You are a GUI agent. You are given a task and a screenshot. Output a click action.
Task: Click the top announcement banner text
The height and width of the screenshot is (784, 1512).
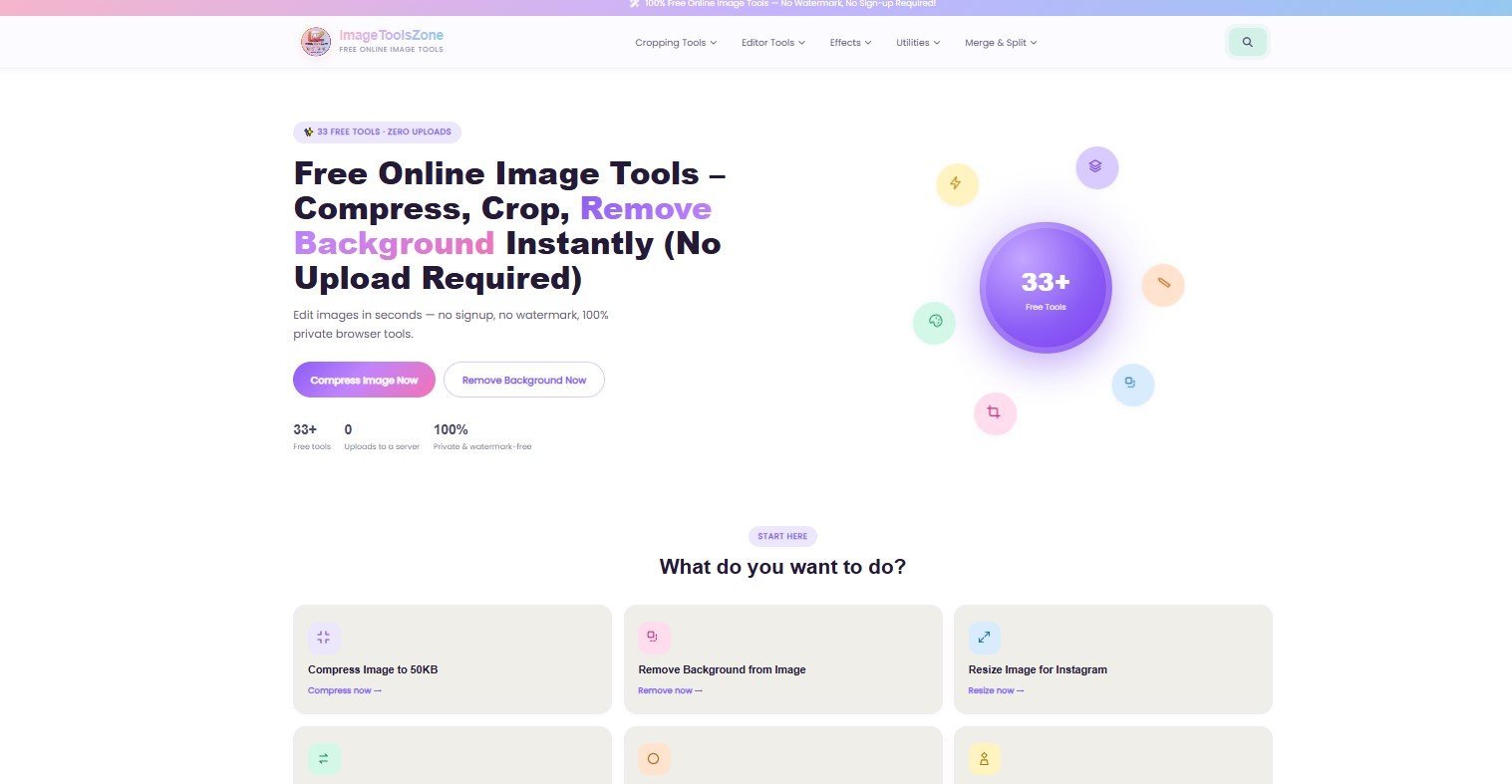click(782, 4)
